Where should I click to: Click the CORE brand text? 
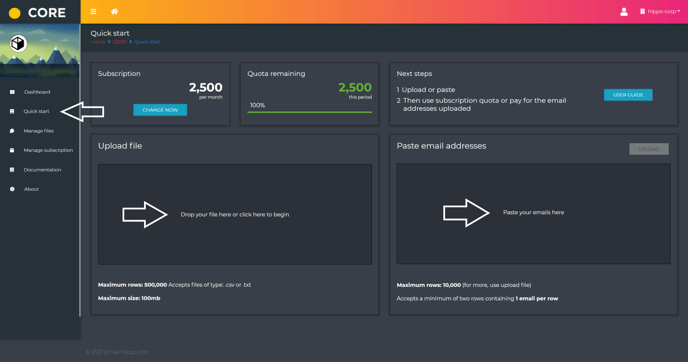click(x=47, y=13)
